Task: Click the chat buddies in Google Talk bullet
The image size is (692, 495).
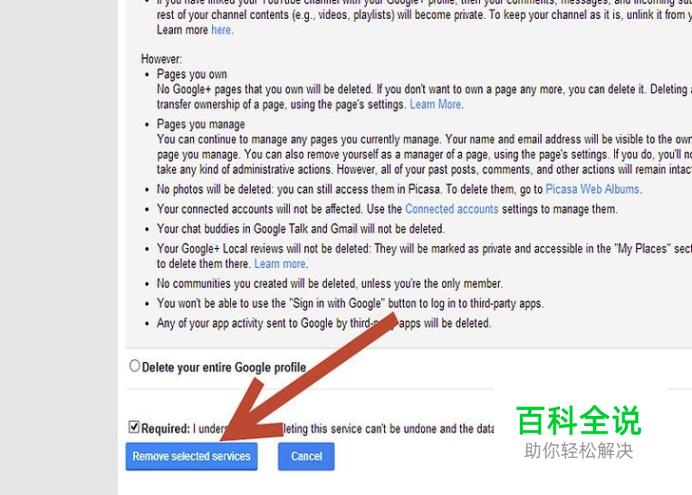Action: coord(301,229)
